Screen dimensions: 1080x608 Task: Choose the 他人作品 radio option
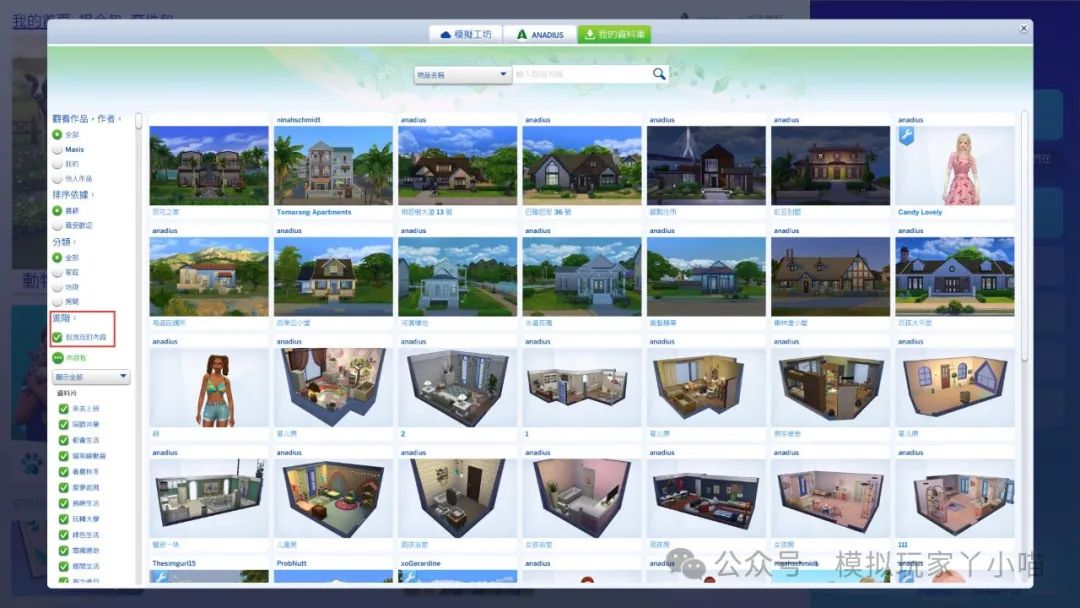click(x=58, y=178)
